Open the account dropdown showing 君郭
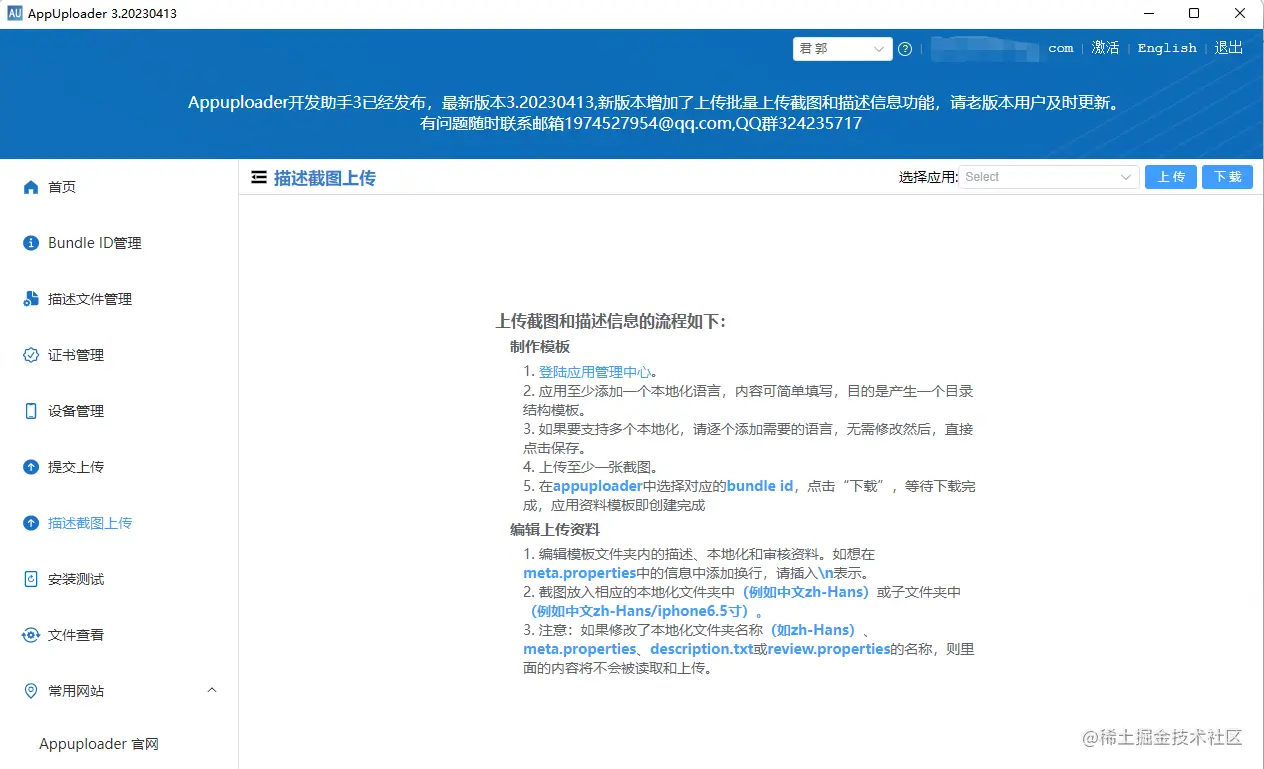 pos(842,48)
